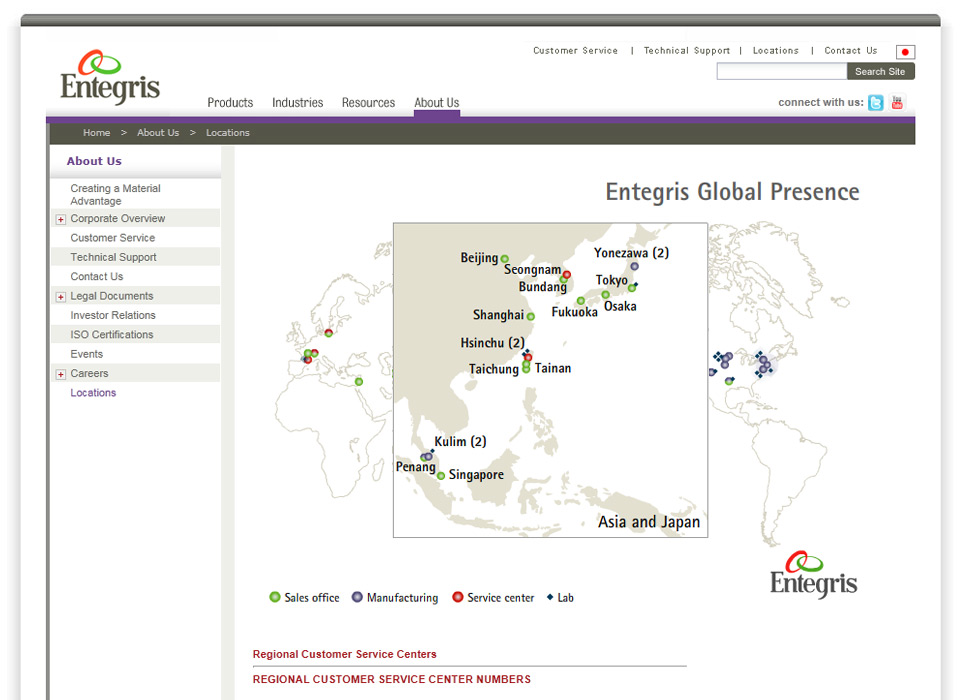Click Regional Customer Service Center Numbers text
This screenshot has height=700, width=960.
392,679
